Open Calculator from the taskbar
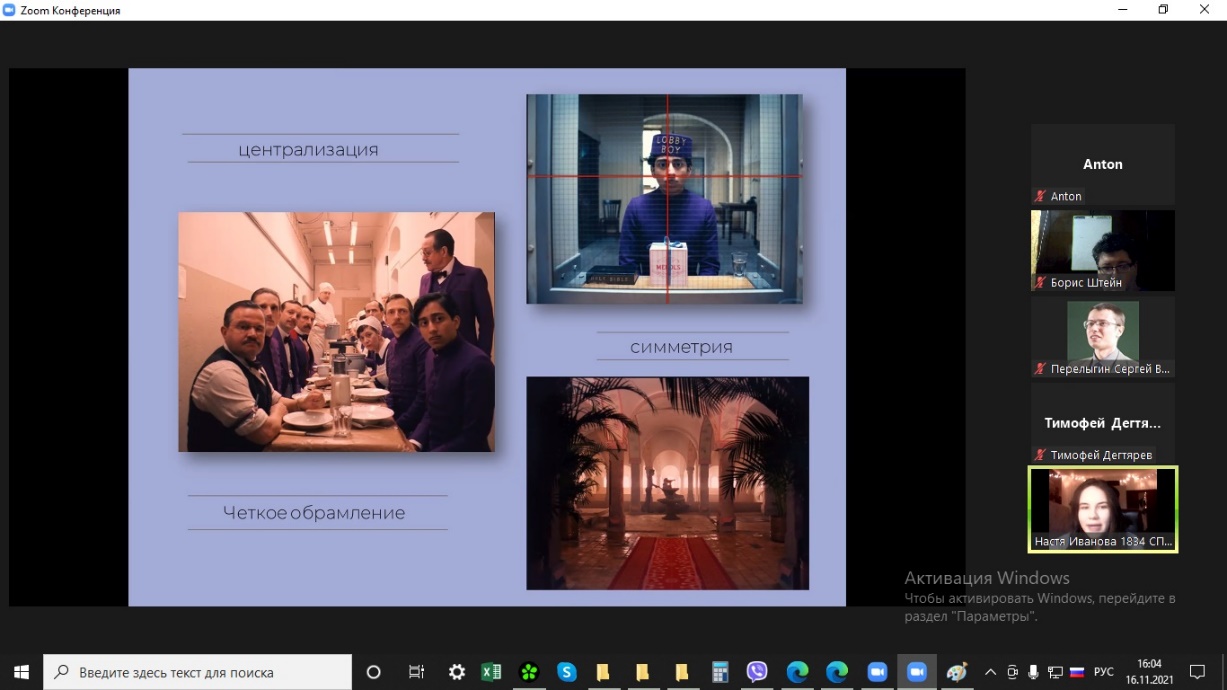This screenshot has width=1227, height=690. pos(719,672)
